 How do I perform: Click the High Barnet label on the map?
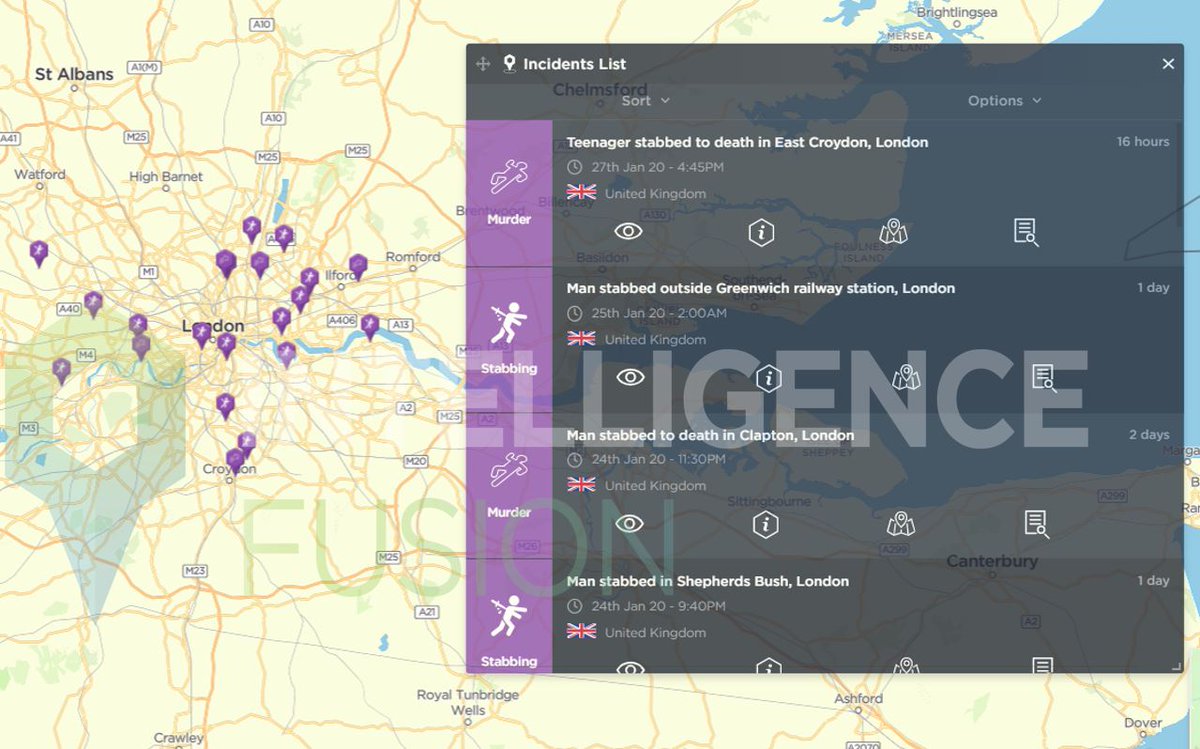point(166,177)
